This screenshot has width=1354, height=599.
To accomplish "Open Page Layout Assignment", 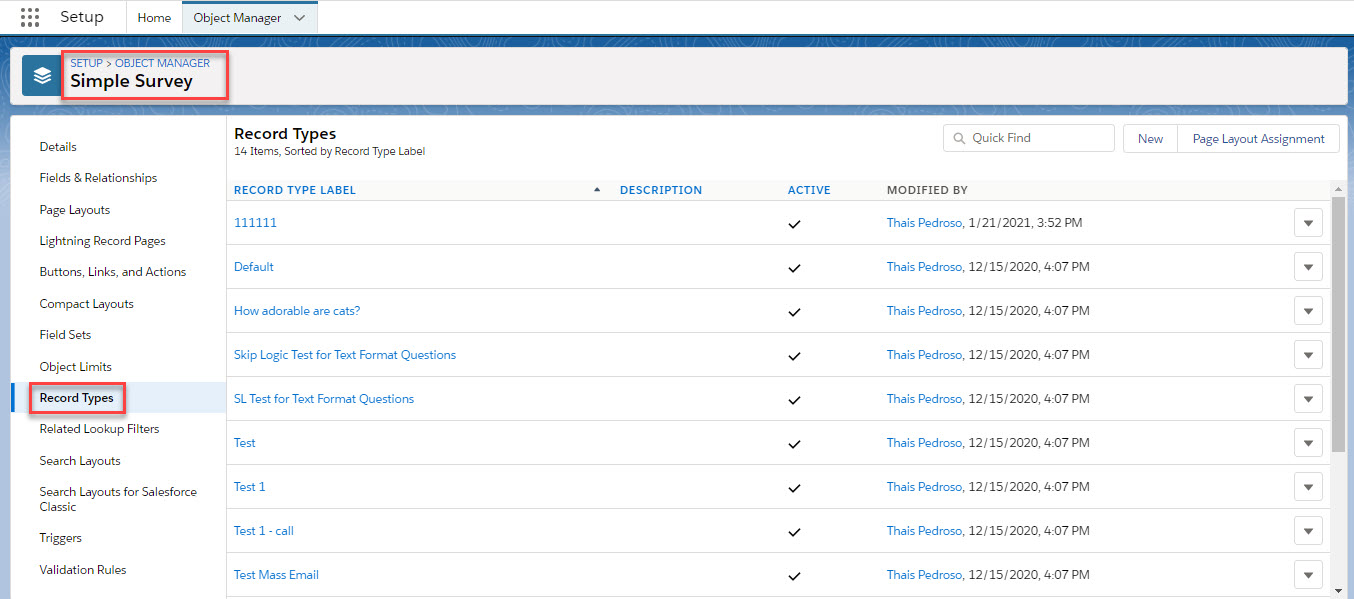I will pyautogui.click(x=1259, y=139).
